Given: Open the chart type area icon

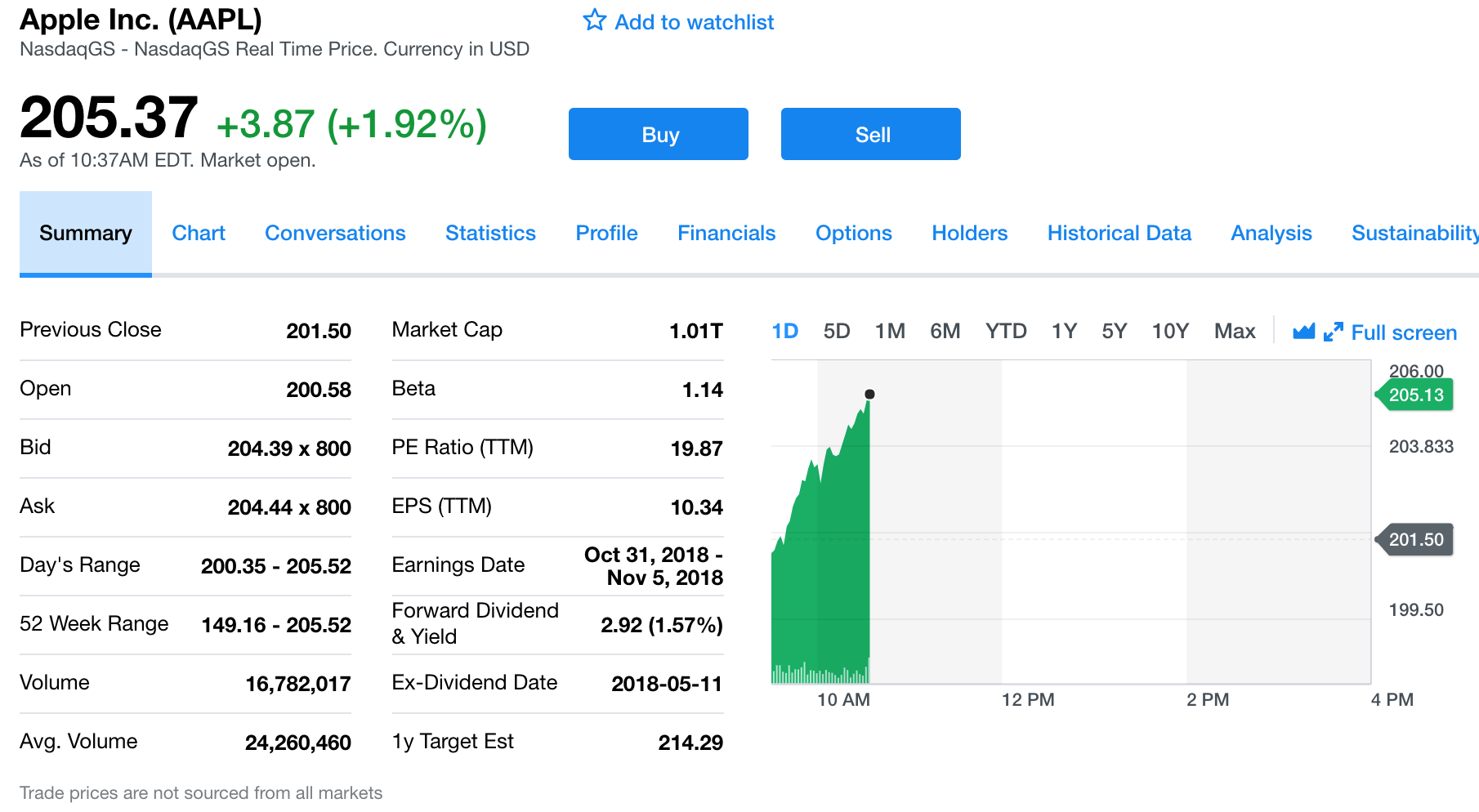Looking at the screenshot, I should 1304,332.
